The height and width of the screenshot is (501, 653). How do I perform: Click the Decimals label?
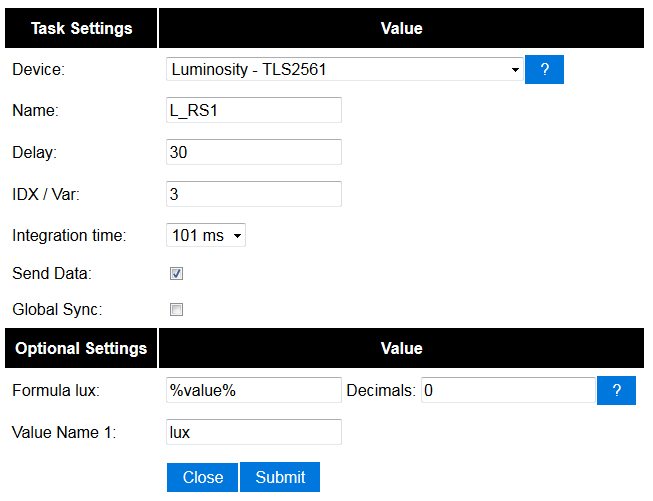click(381, 390)
